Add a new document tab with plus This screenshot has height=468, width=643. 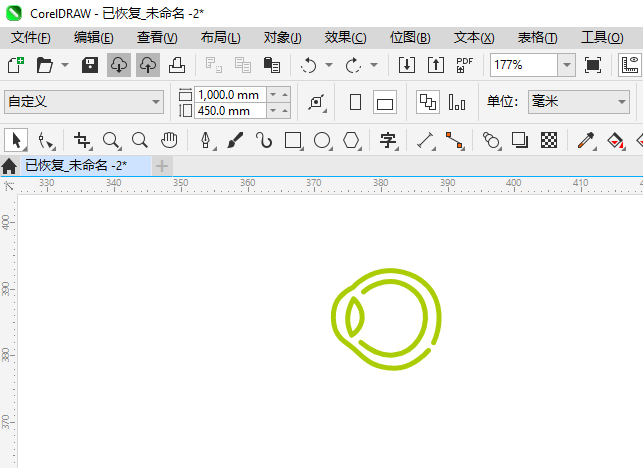pyautogui.click(x=162, y=166)
